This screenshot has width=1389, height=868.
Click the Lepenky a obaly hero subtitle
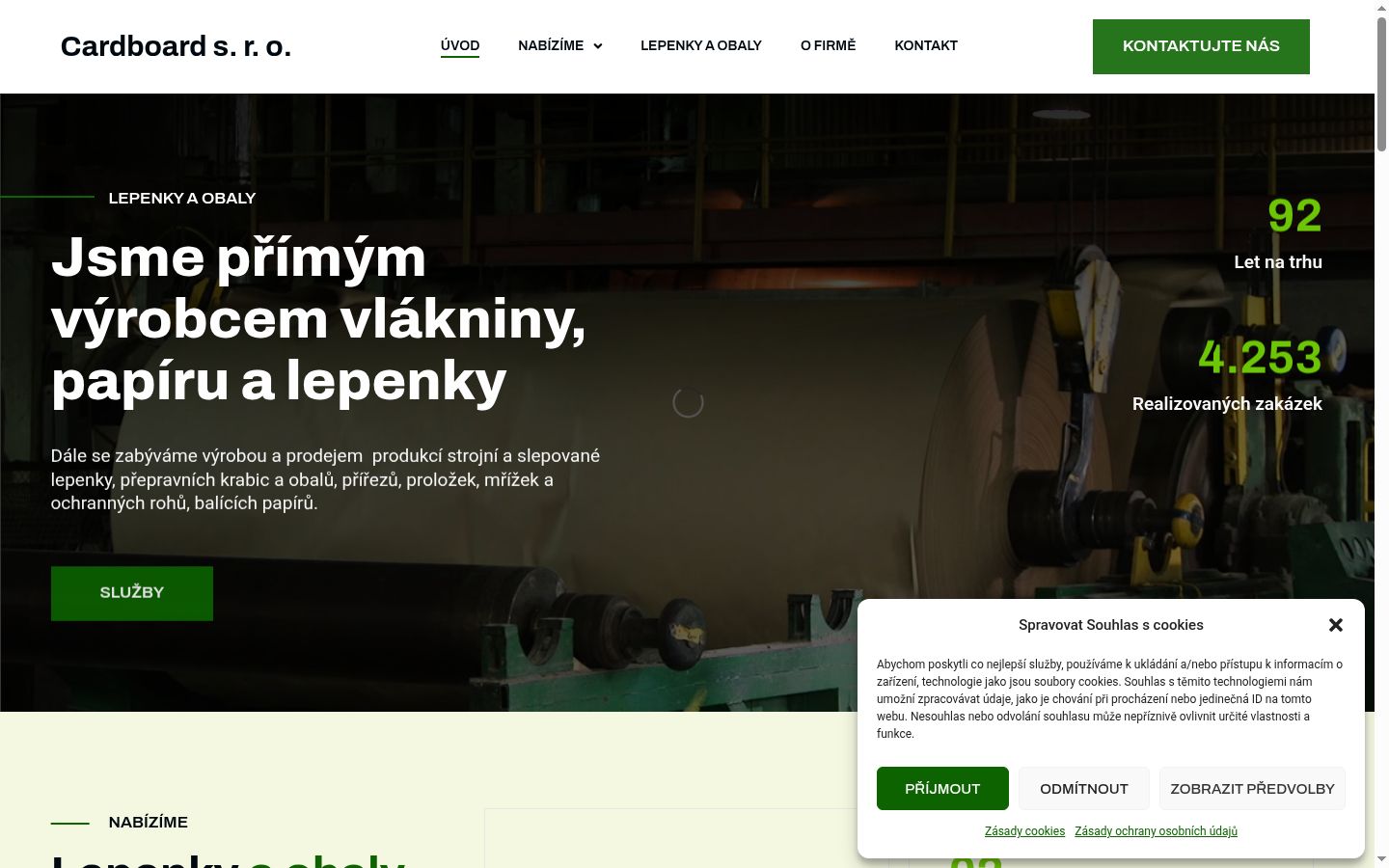[x=182, y=198]
